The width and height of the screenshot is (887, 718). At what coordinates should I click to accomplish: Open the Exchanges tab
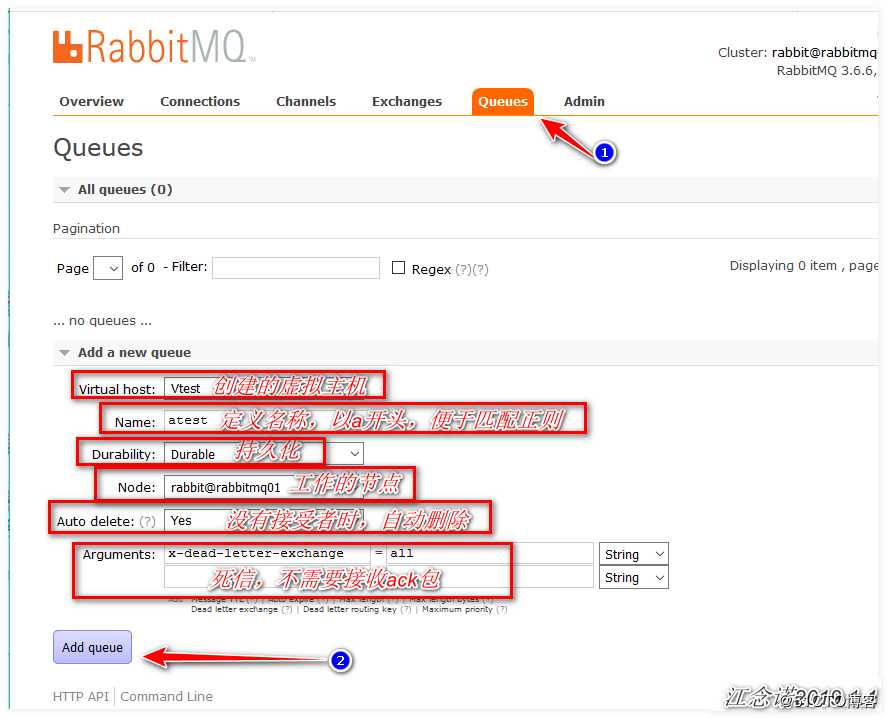click(407, 101)
